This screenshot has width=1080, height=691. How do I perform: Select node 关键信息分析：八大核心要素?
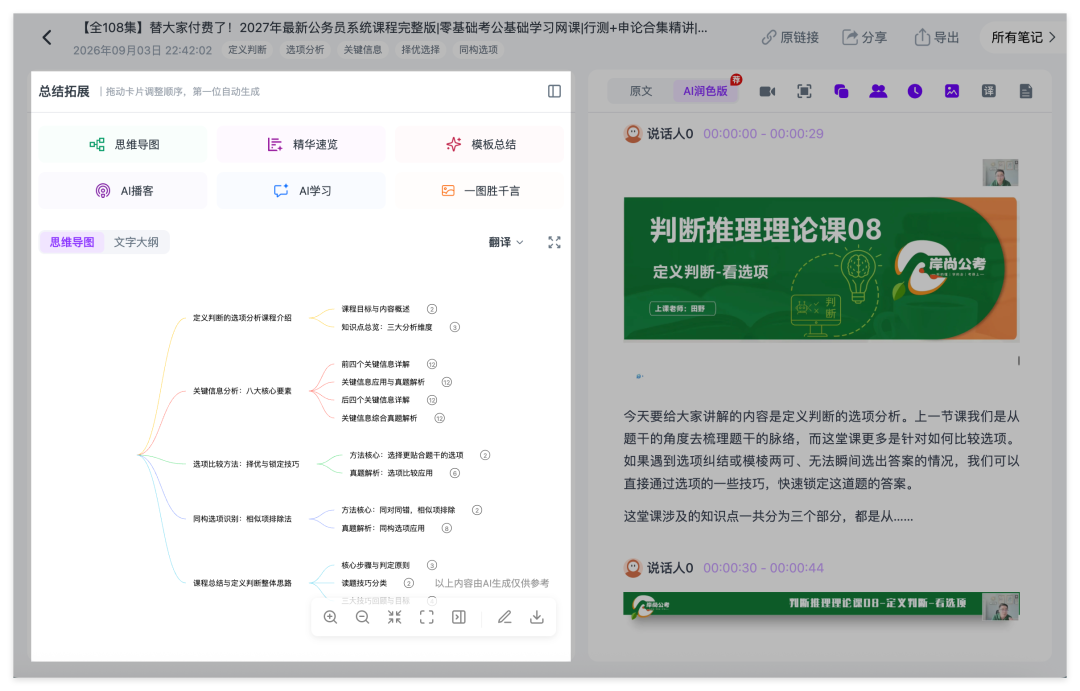(x=242, y=391)
